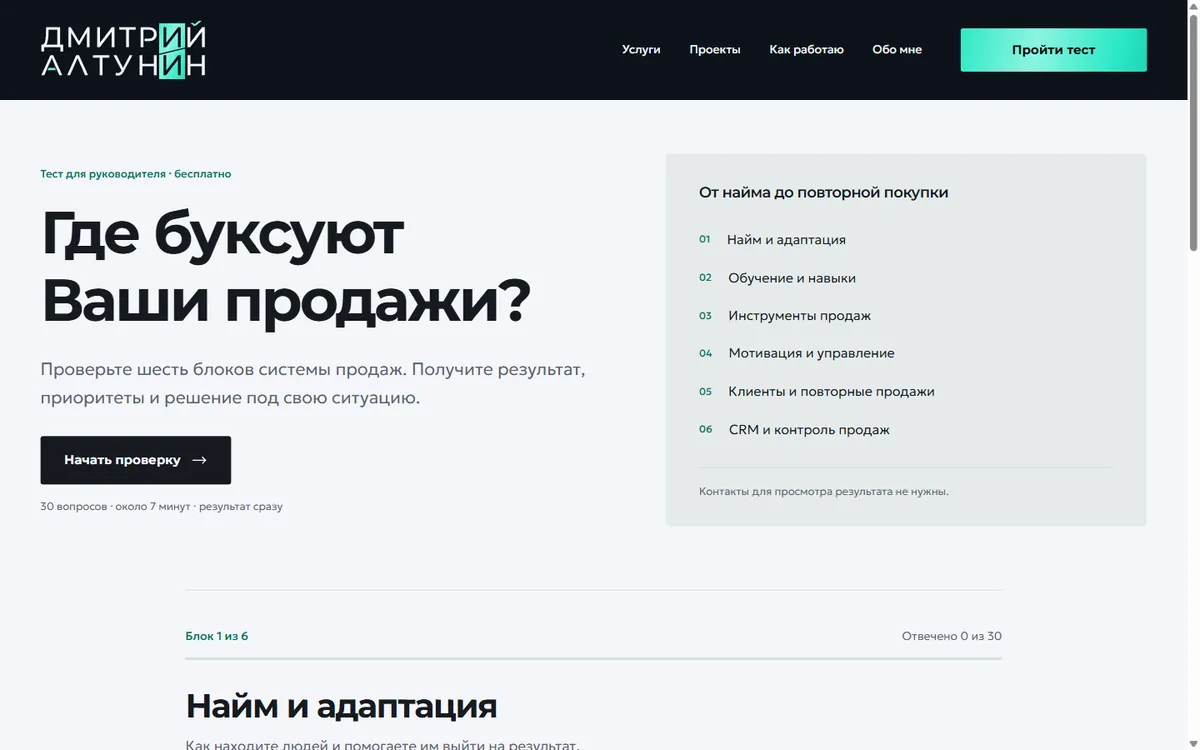The width and height of the screenshot is (1200, 750).
Task: Click the text 30 вопросов · около 7 минут
Action: [116, 506]
